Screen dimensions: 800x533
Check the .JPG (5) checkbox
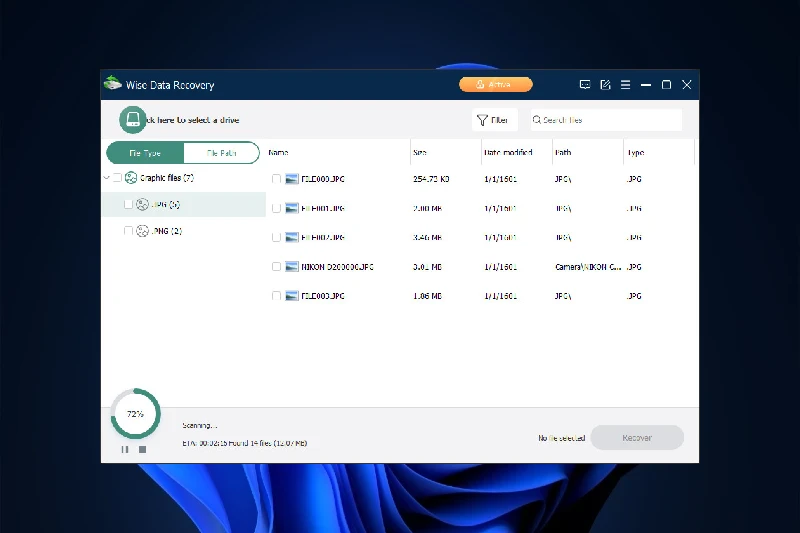pos(128,205)
